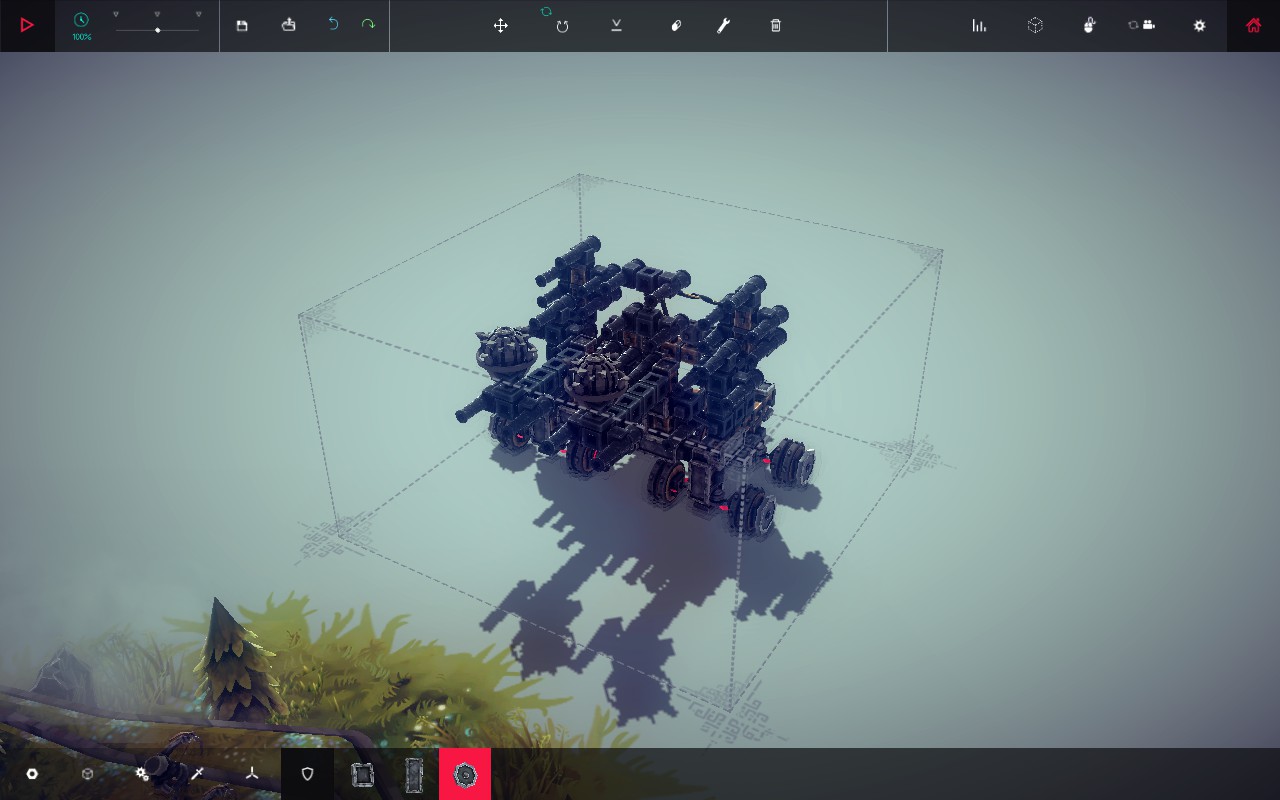Open the propeller flight category
This screenshot has height=800, width=1280.
(x=252, y=774)
